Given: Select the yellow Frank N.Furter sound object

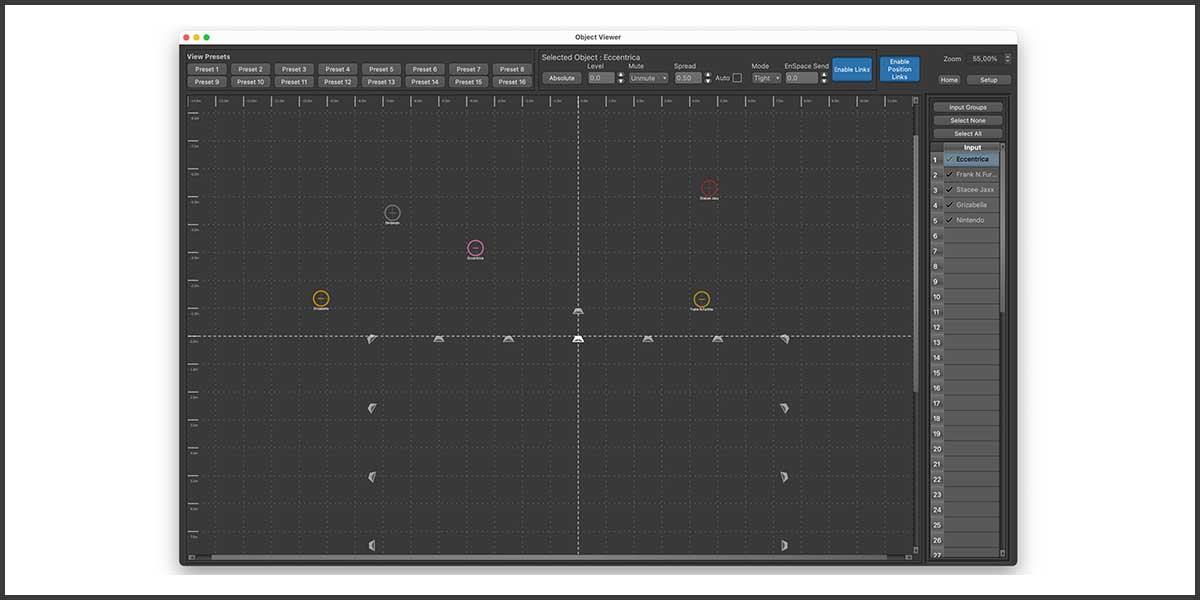Looking at the screenshot, I should pyautogui.click(x=702, y=299).
